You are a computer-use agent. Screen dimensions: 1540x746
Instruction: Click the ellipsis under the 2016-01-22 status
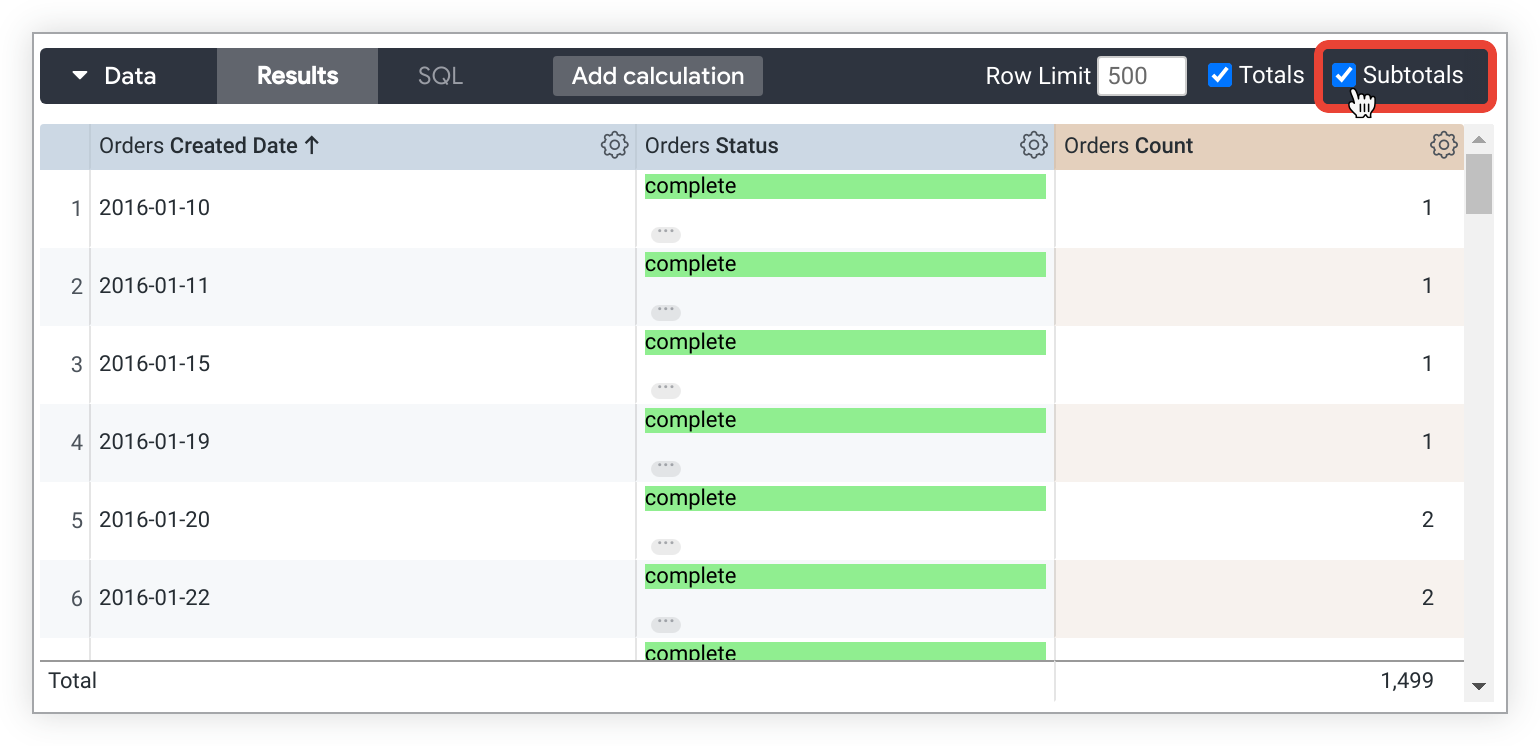665,624
